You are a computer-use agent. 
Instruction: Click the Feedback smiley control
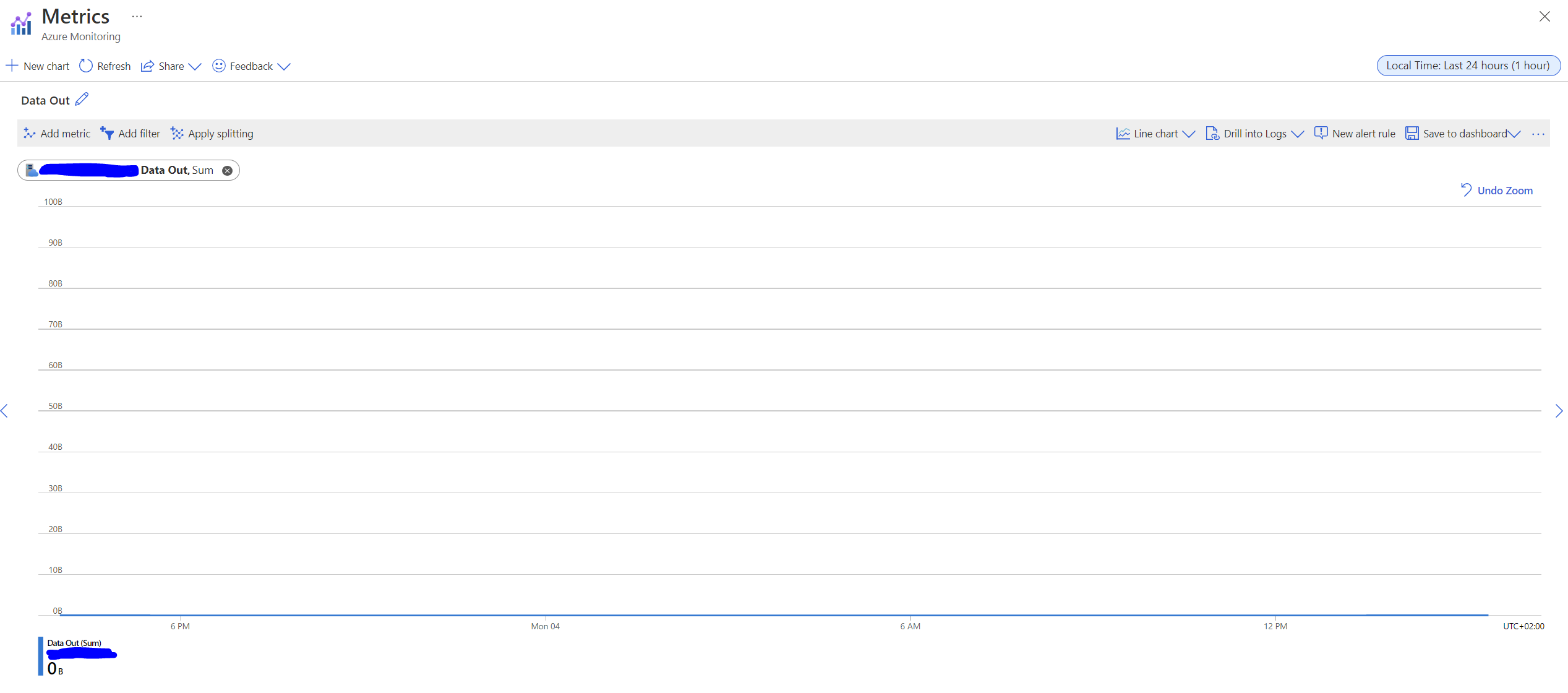point(218,66)
